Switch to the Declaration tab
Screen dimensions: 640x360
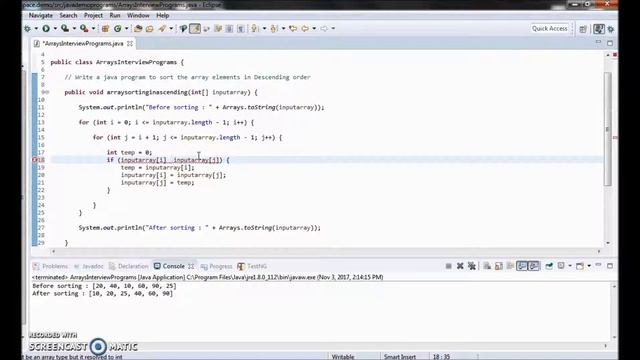tap(129, 266)
